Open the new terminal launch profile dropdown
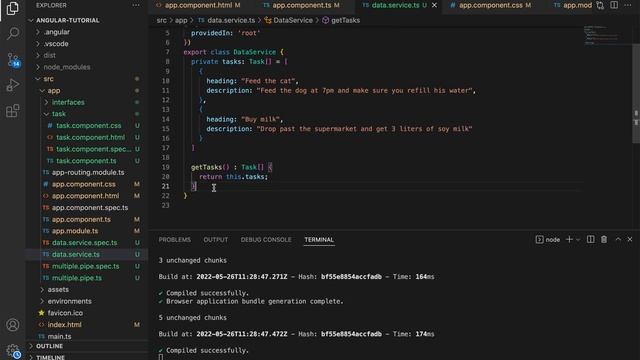Viewport: 640px width, 360px height. pos(578,240)
